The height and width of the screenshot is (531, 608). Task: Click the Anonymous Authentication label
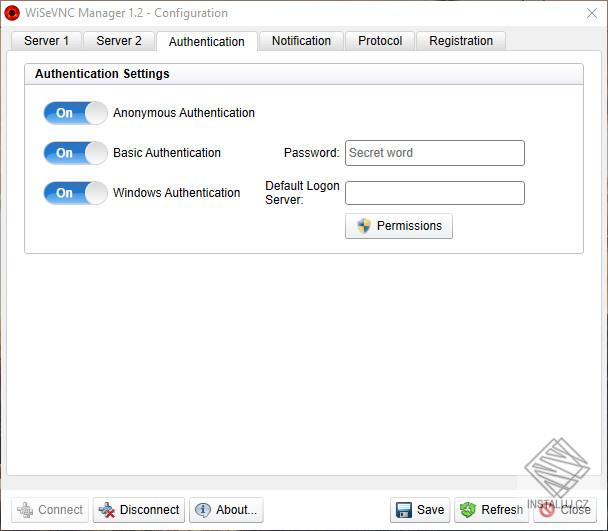(184, 113)
